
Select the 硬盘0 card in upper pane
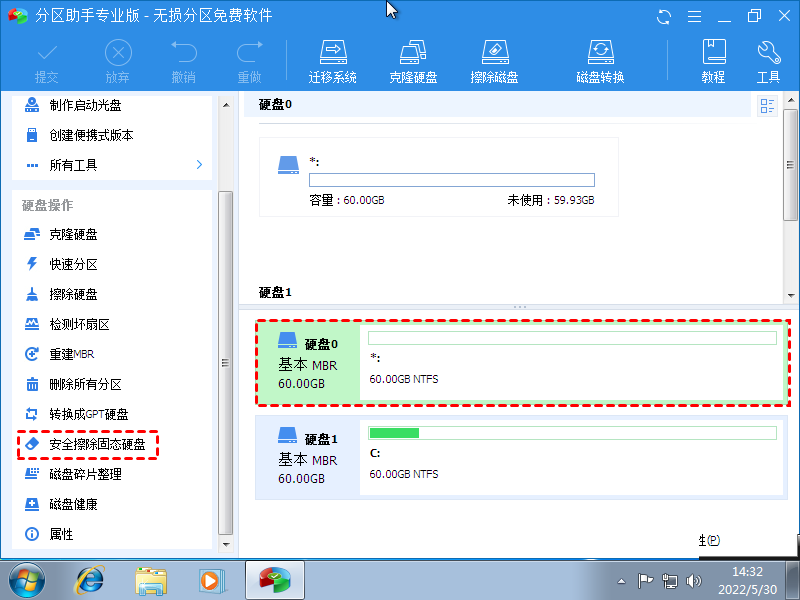(x=439, y=177)
